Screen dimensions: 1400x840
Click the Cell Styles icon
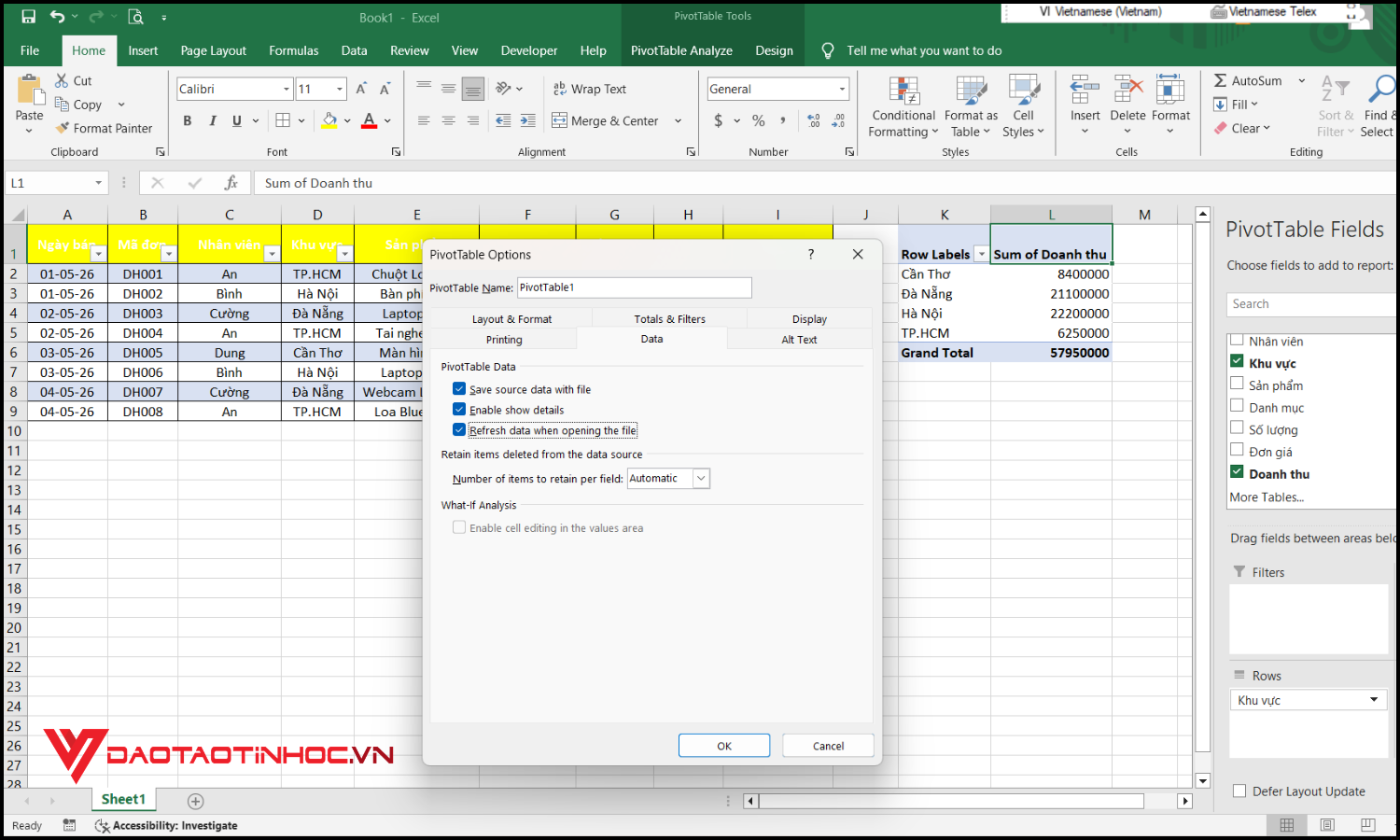(1024, 91)
